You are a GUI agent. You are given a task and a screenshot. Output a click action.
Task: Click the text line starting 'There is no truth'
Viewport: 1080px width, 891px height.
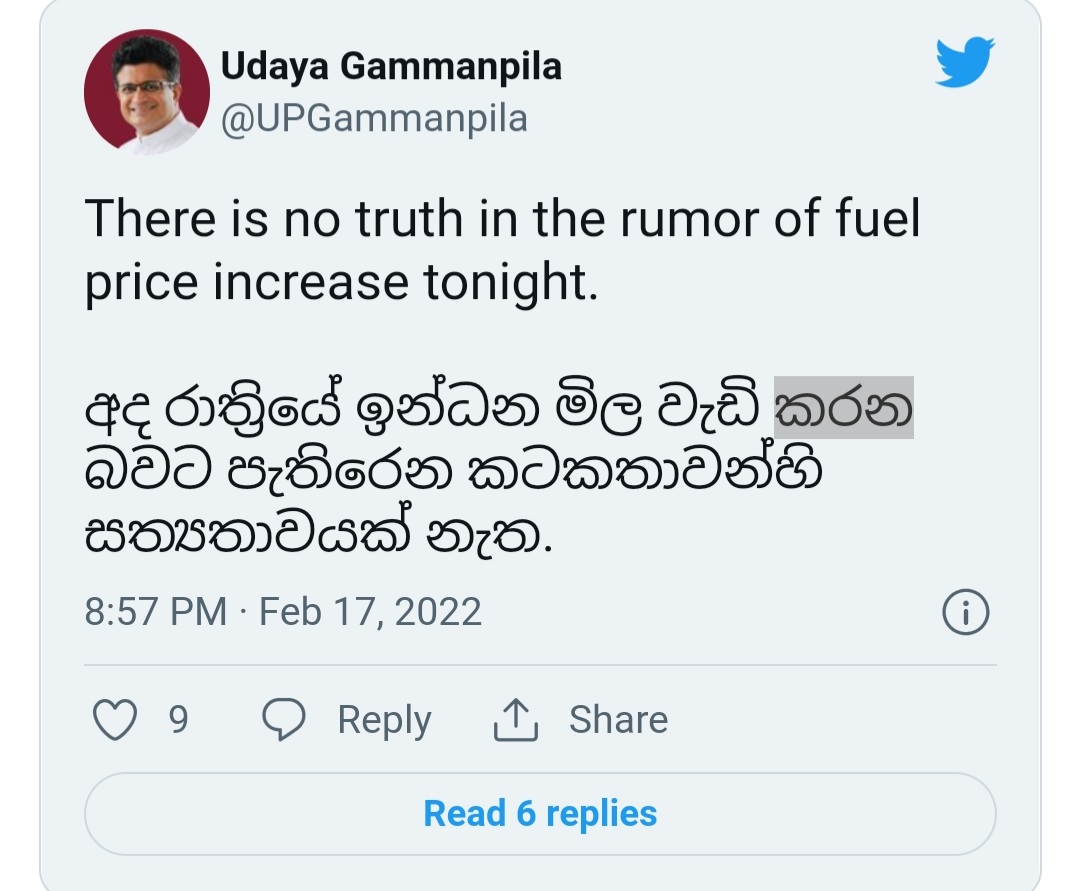502,218
